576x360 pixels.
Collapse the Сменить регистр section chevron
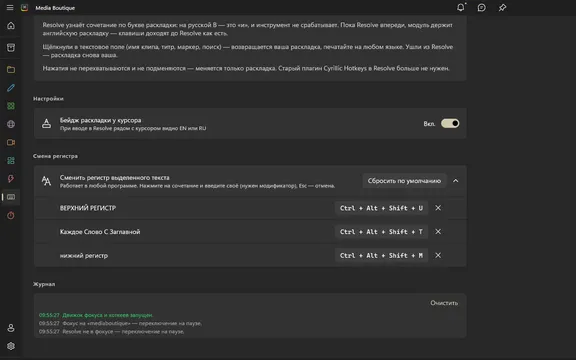click(x=456, y=181)
